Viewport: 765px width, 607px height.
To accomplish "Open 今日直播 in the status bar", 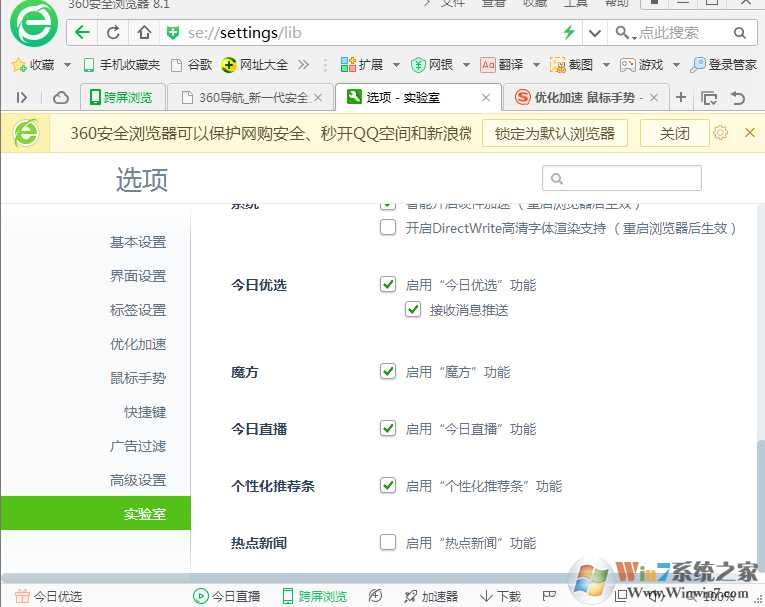I will (227, 596).
